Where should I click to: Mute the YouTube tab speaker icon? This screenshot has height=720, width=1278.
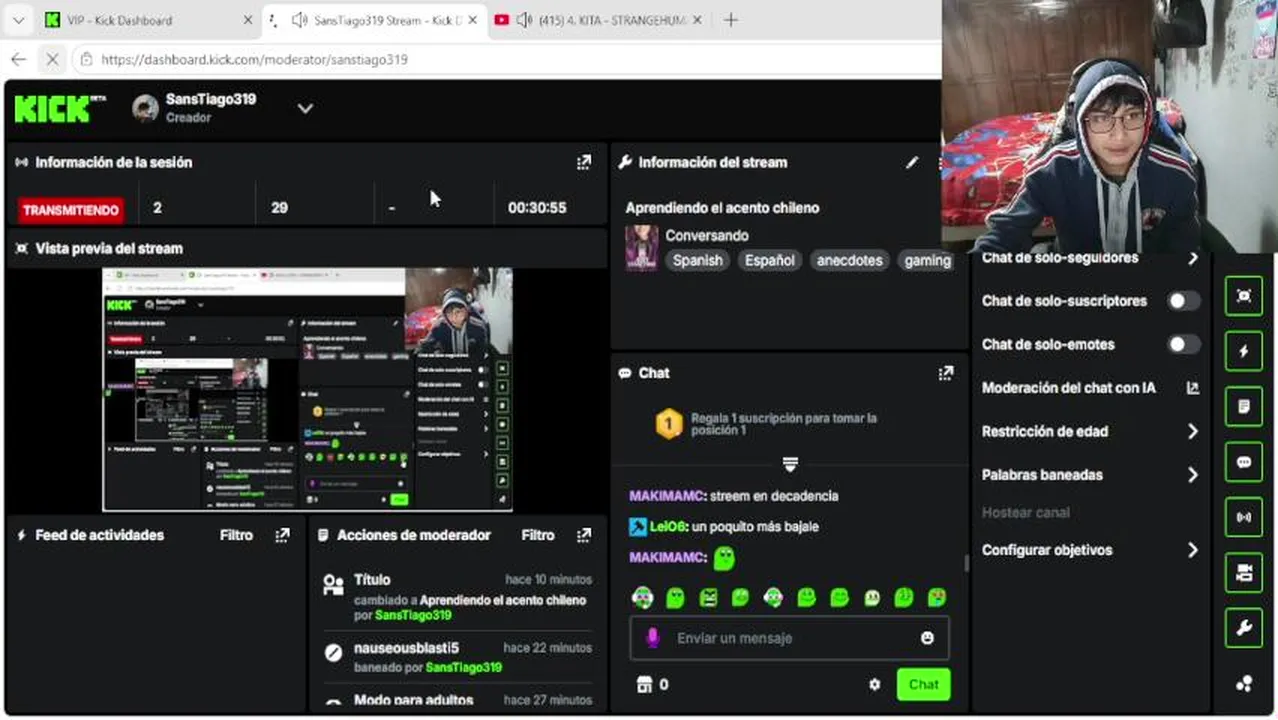coord(524,20)
